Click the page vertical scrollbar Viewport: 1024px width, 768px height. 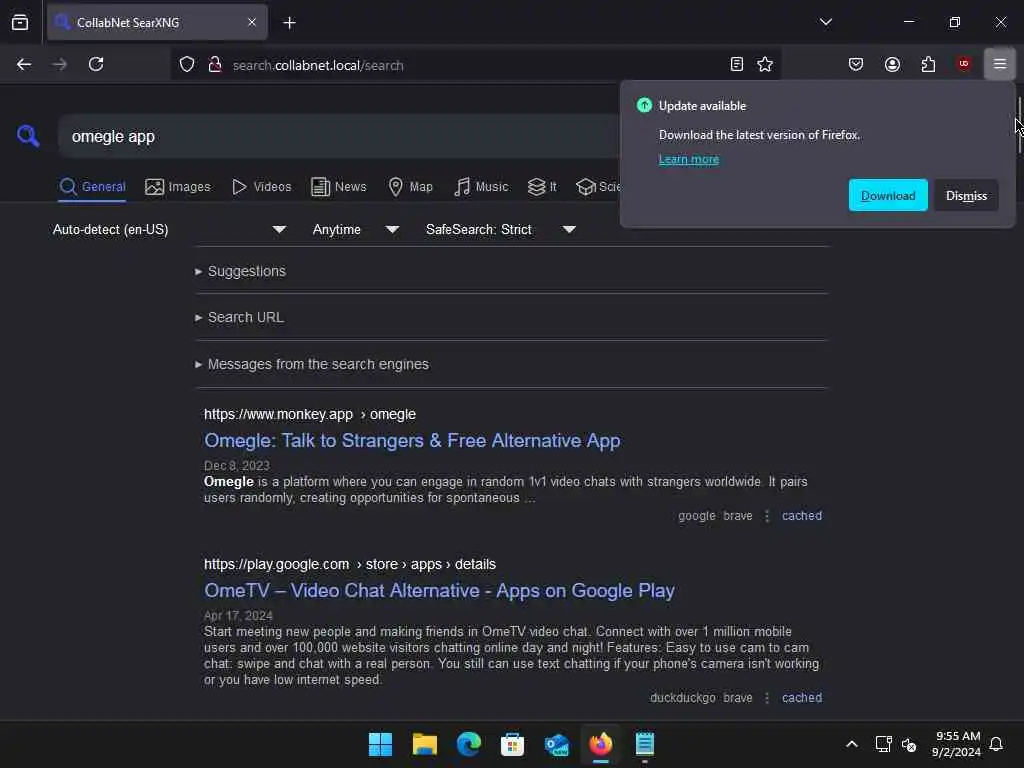point(1019,125)
